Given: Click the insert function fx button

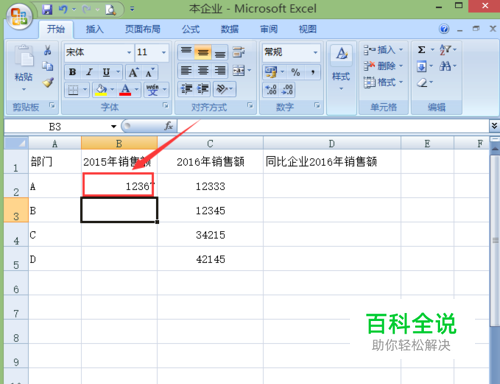Looking at the screenshot, I should pyautogui.click(x=168, y=126).
